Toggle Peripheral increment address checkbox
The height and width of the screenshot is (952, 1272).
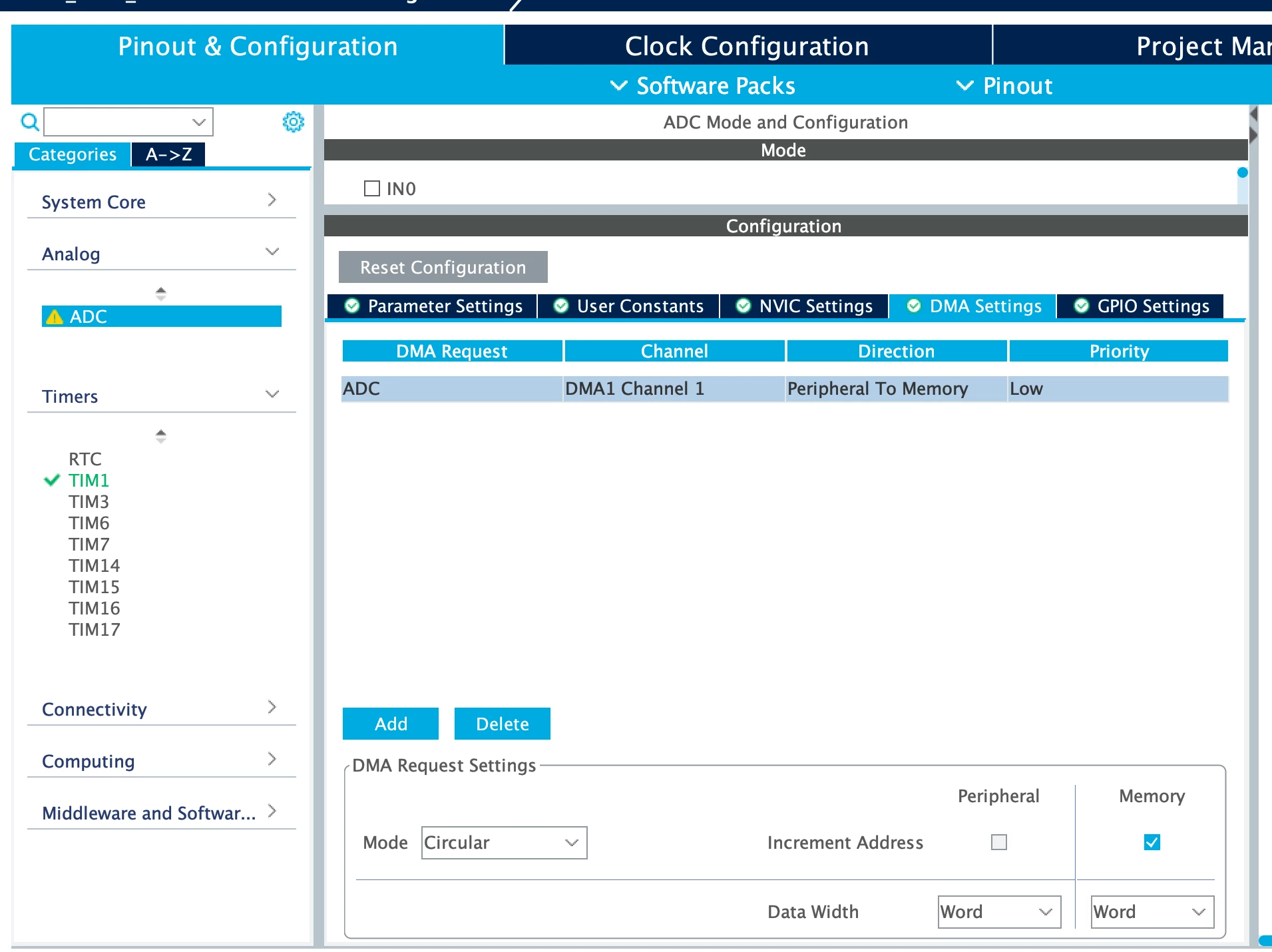[999, 842]
